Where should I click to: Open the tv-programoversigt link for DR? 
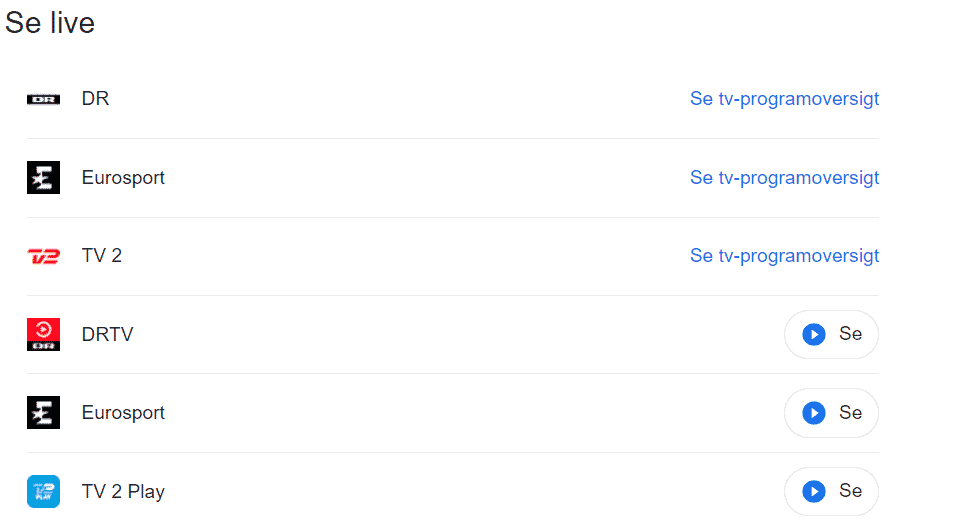pos(784,99)
